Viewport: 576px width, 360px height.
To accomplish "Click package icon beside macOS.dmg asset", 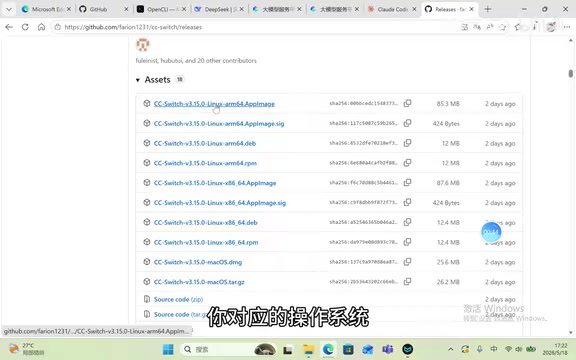I will 147,262.
